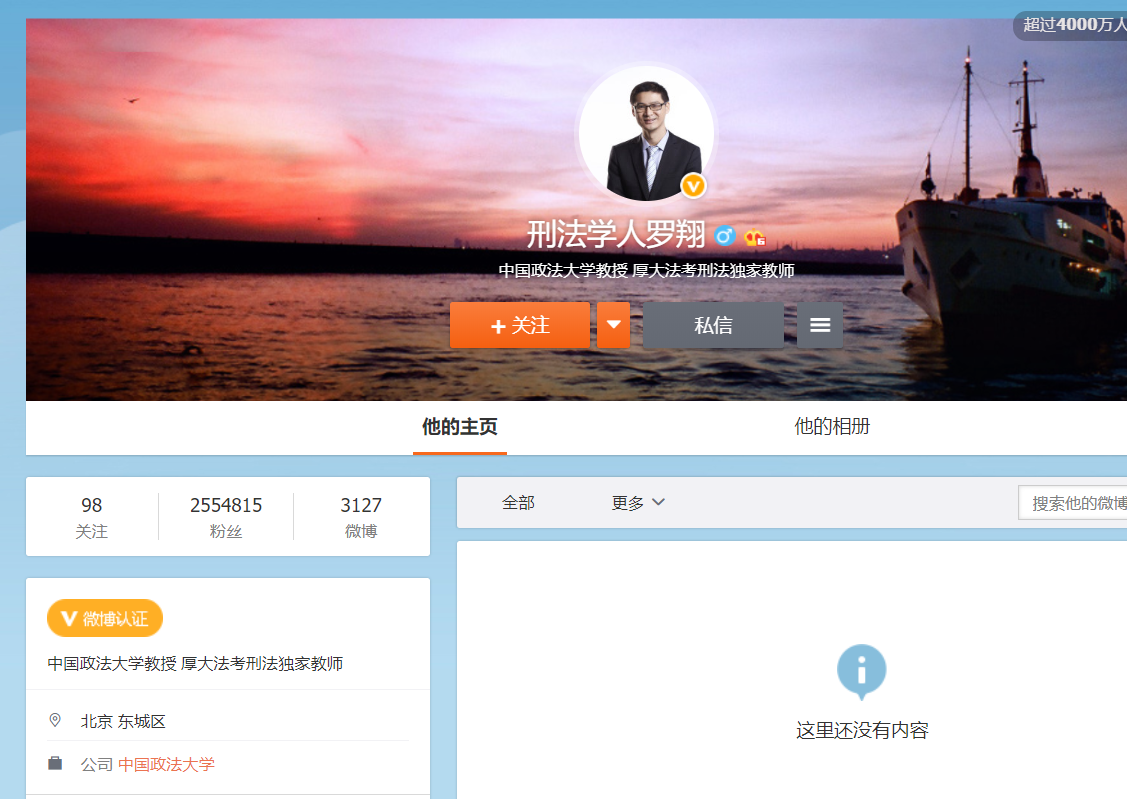Image resolution: width=1127 pixels, height=799 pixels.
Task: Click the blue info icon in empty feed
Action: point(861,668)
